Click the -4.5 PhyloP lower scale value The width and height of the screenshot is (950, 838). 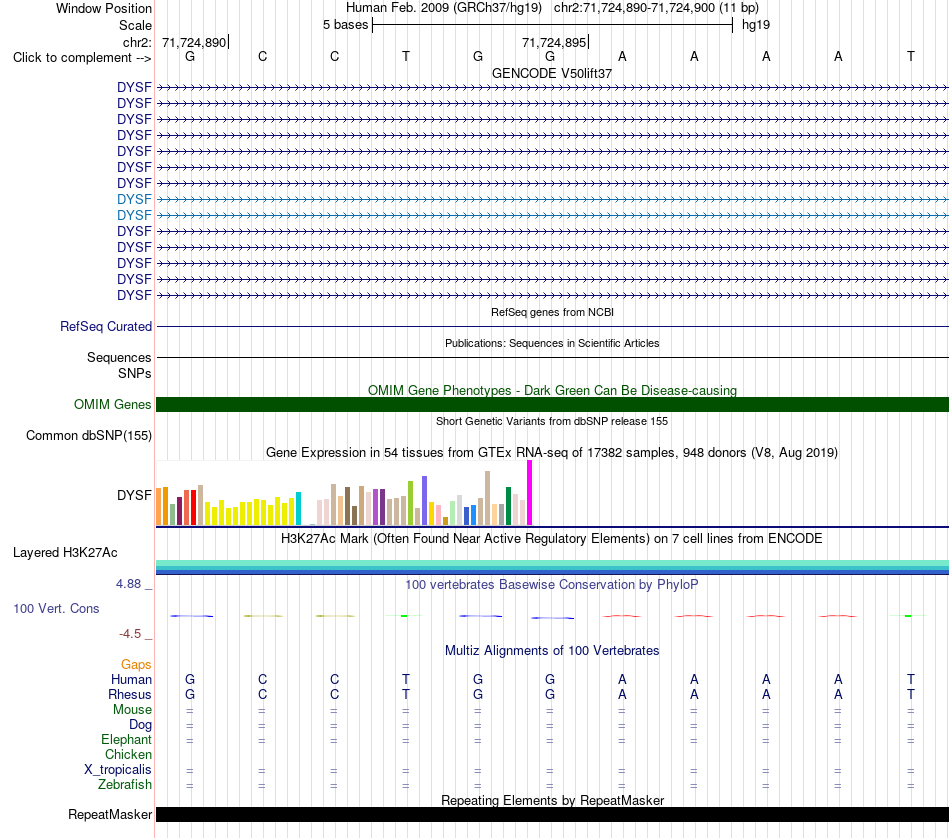(x=130, y=634)
